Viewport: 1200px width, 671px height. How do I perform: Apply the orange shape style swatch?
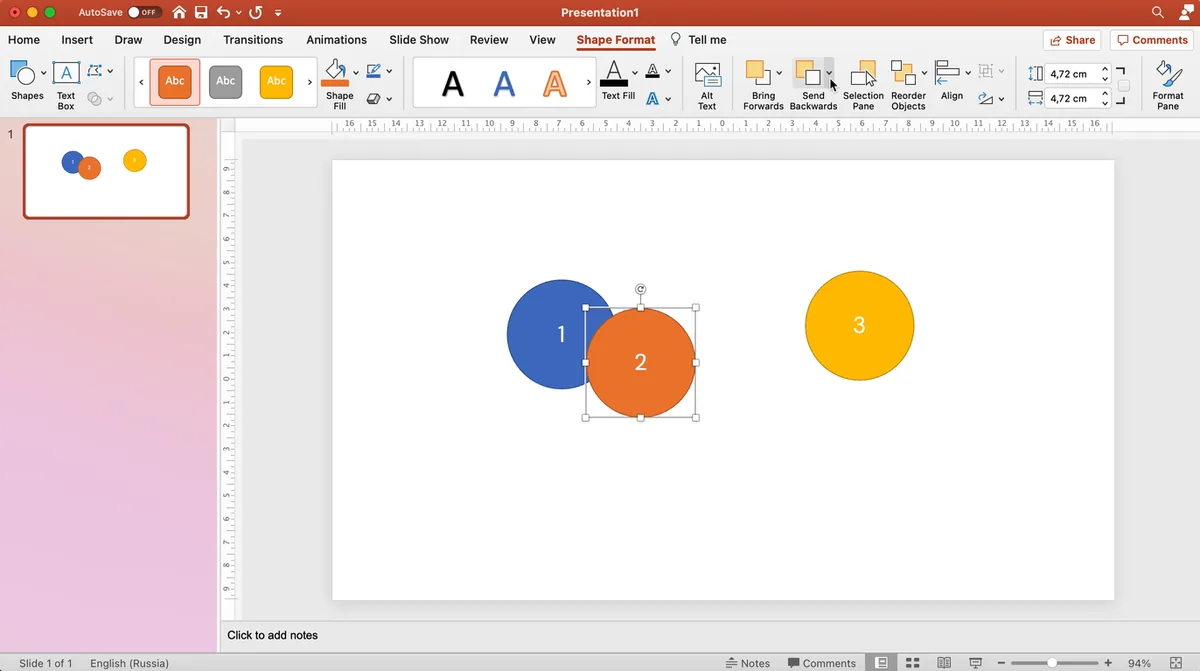tap(175, 82)
